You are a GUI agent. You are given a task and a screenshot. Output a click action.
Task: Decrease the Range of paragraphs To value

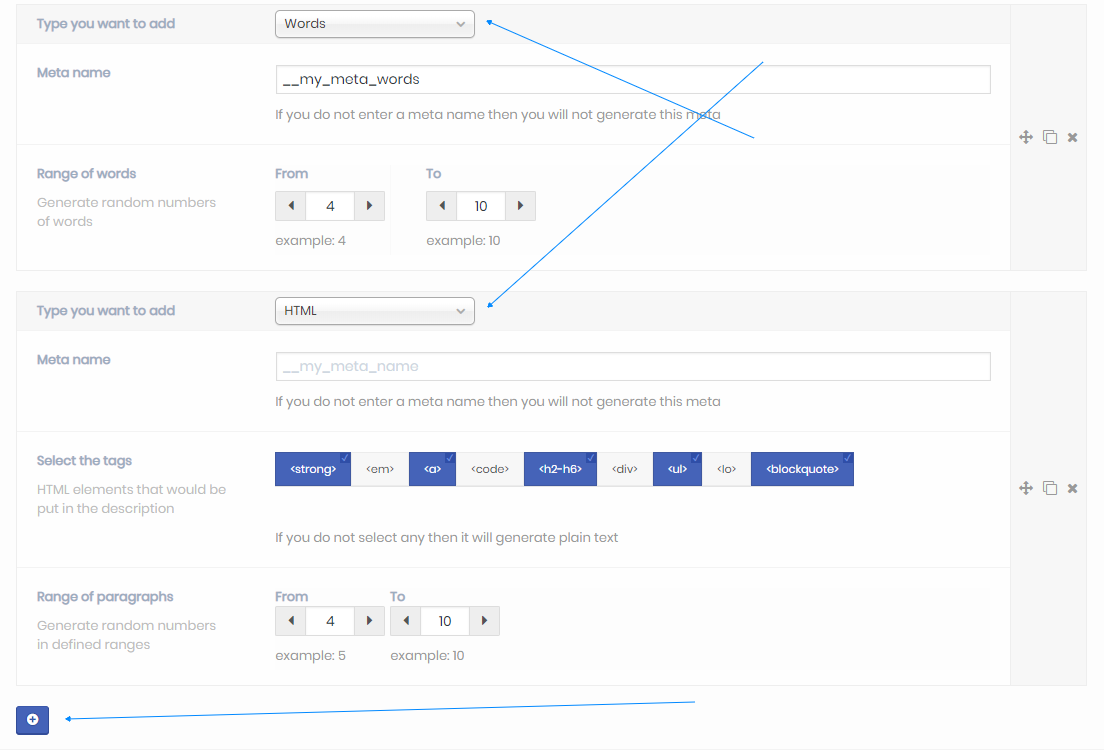coord(406,621)
